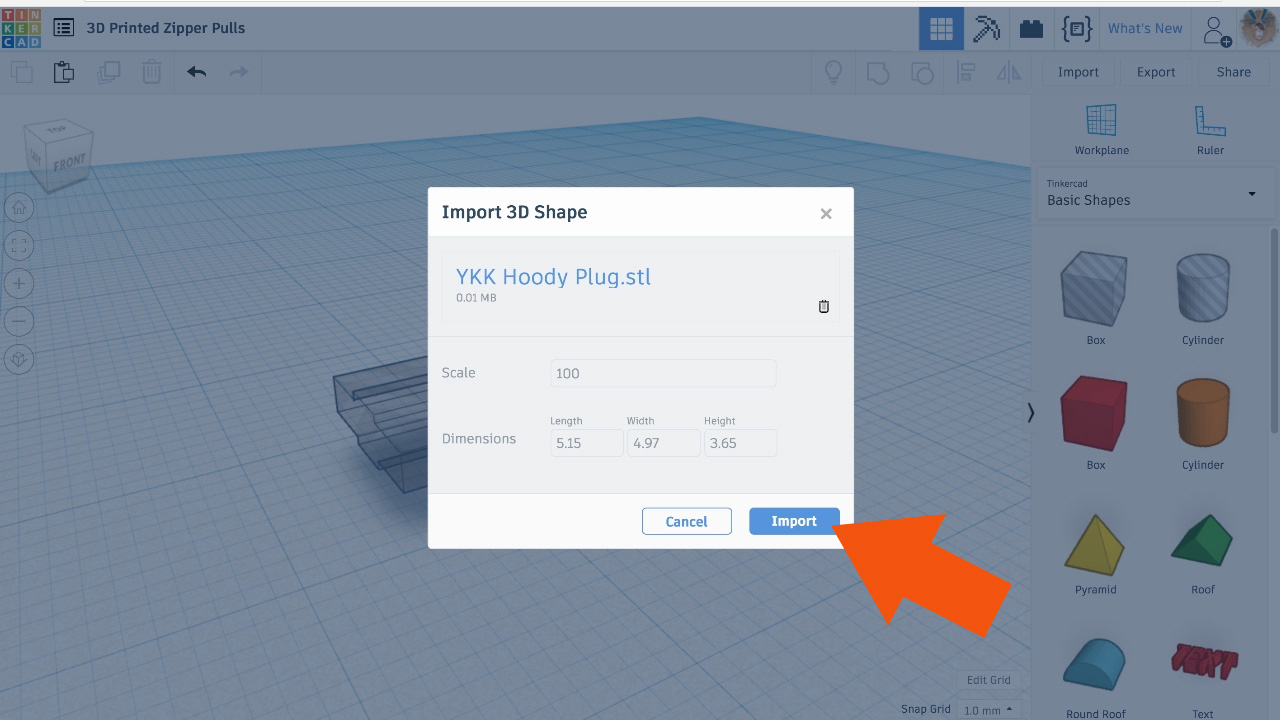Click the Import button in the dialog
The height and width of the screenshot is (720, 1280).
click(x=793, y=521)
